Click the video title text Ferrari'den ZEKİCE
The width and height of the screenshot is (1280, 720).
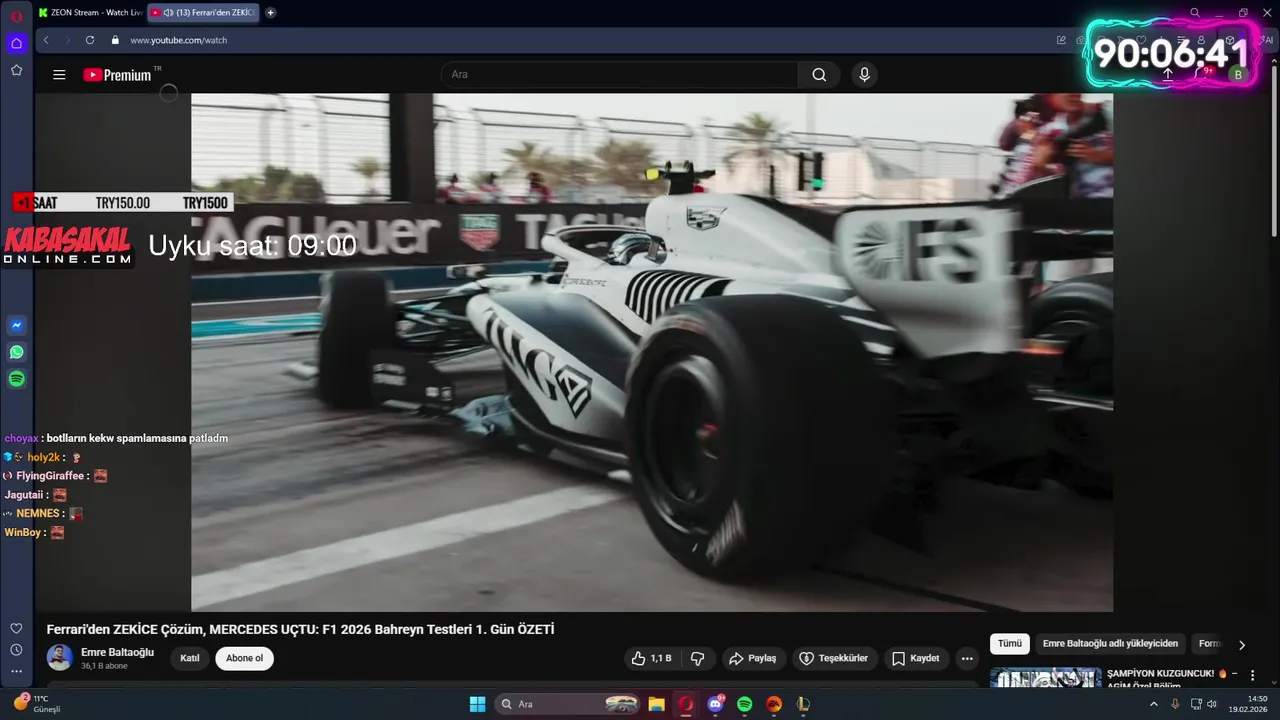(300, 629)
